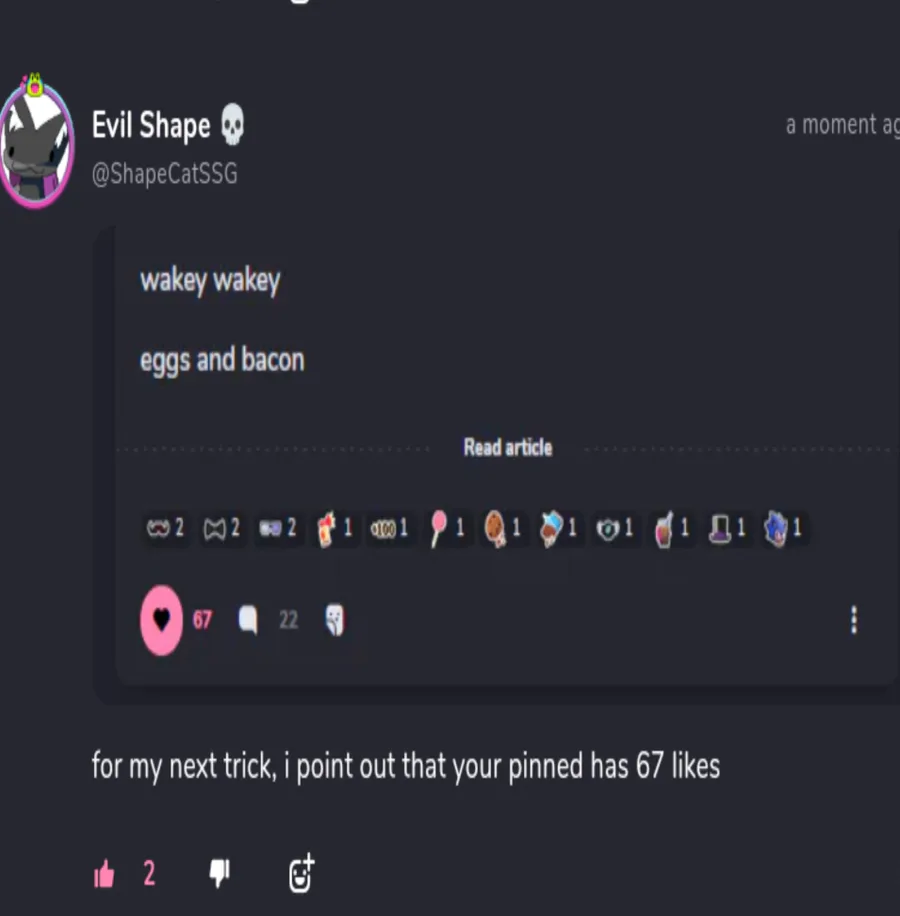
Task: Open the embedded 'wakey wakey' post text
Action: click(x=210, y=280)
